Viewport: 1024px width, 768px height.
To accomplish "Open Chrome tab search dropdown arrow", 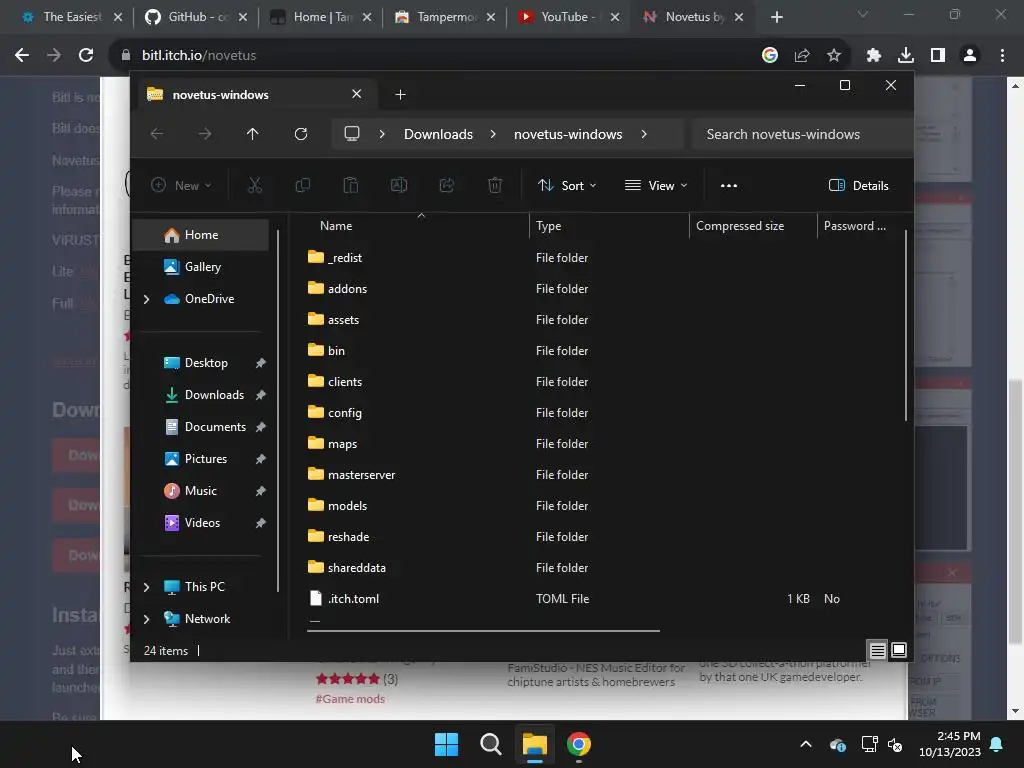I will pyautogui.click(x=863, y=14).
